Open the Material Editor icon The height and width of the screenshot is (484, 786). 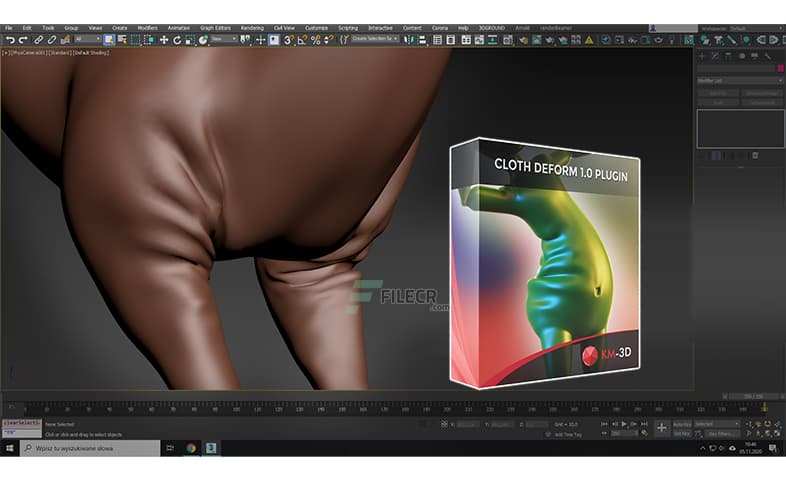(507, 40)
